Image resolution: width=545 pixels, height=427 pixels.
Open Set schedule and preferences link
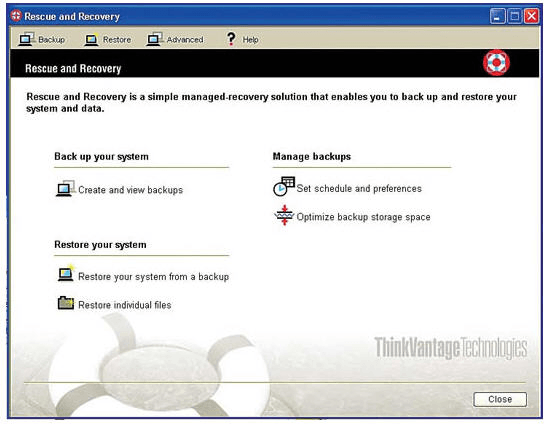(x=359, y=189)
